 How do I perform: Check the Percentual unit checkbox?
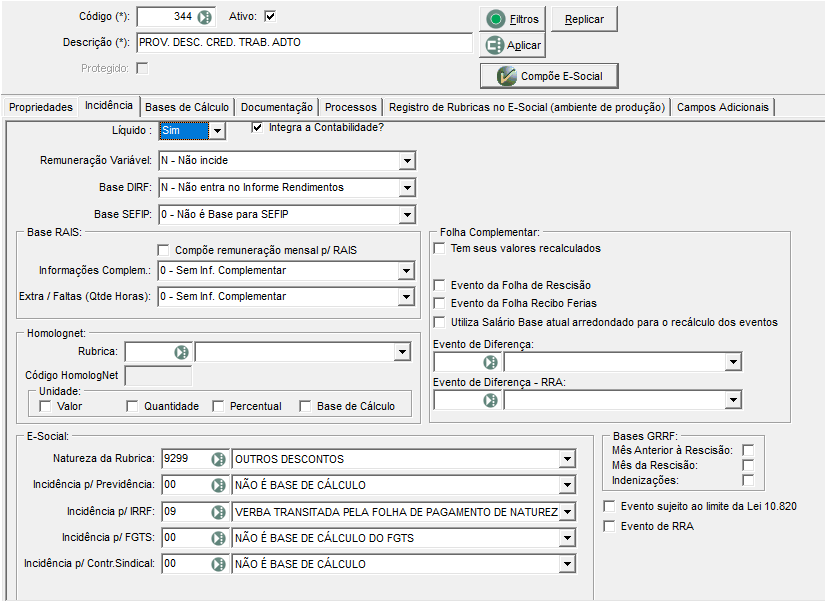(x=218, y=406)
